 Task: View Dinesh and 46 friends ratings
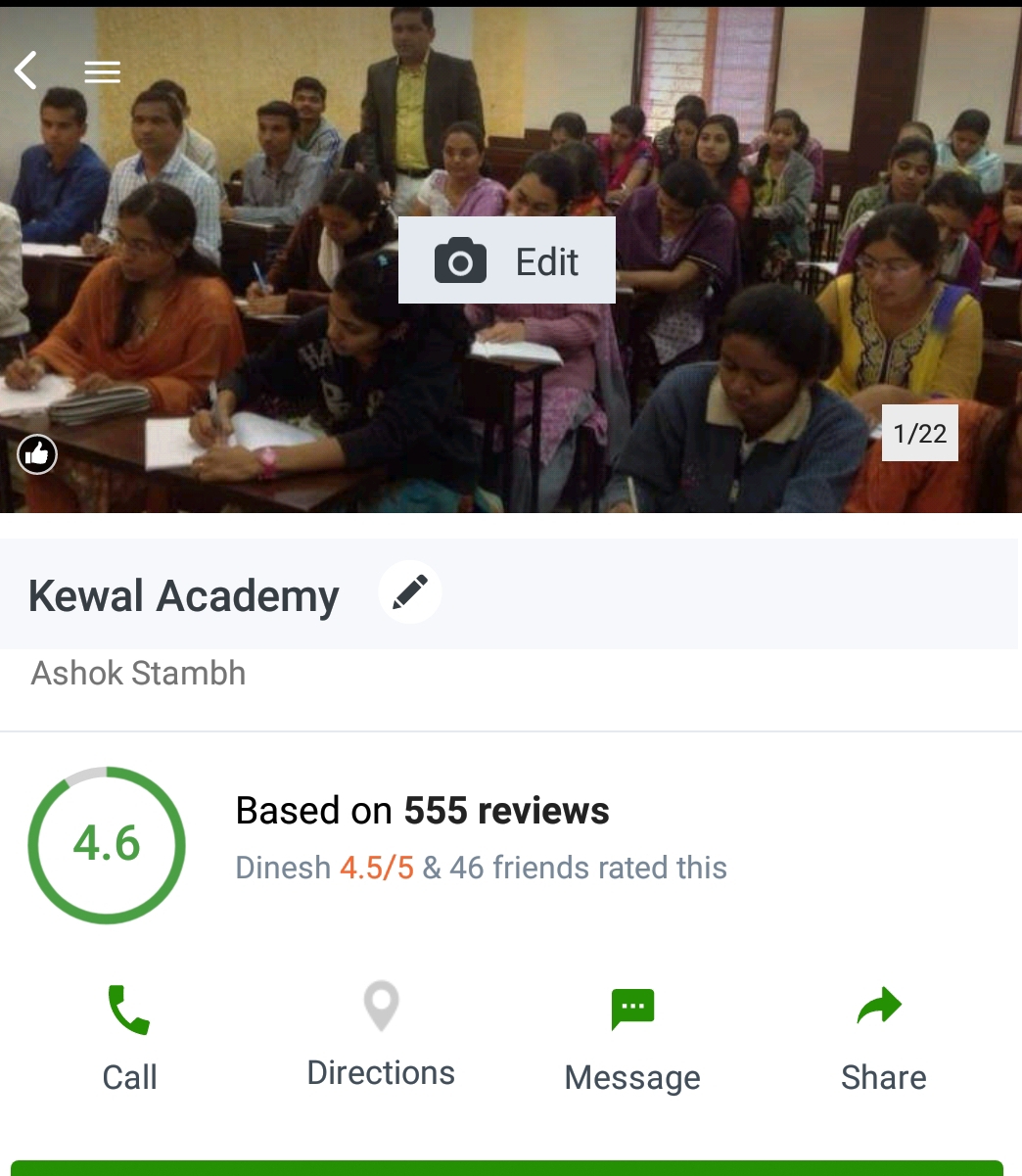tap(481, 868)
